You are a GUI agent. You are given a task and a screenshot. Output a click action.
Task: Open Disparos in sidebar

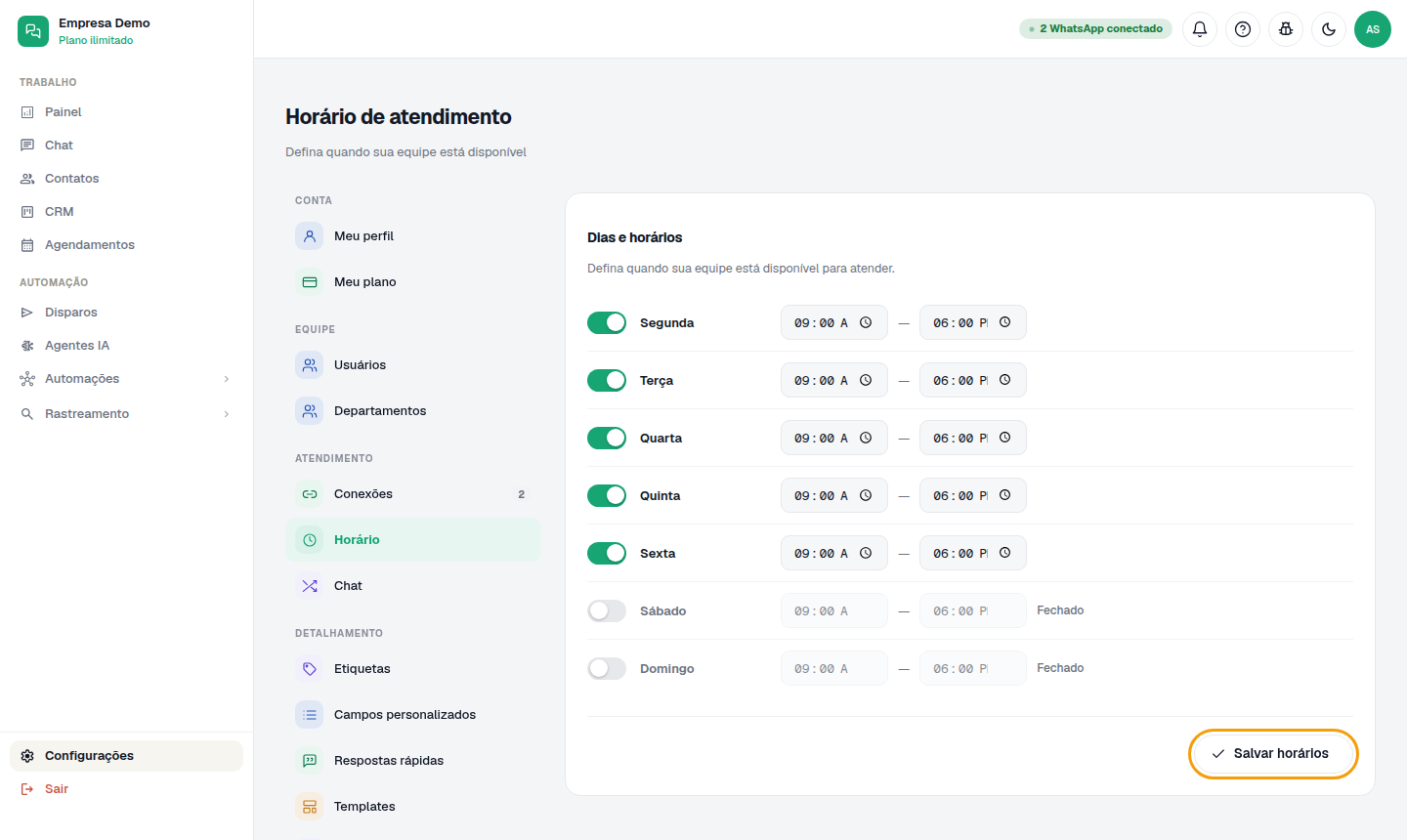[126, 313]
